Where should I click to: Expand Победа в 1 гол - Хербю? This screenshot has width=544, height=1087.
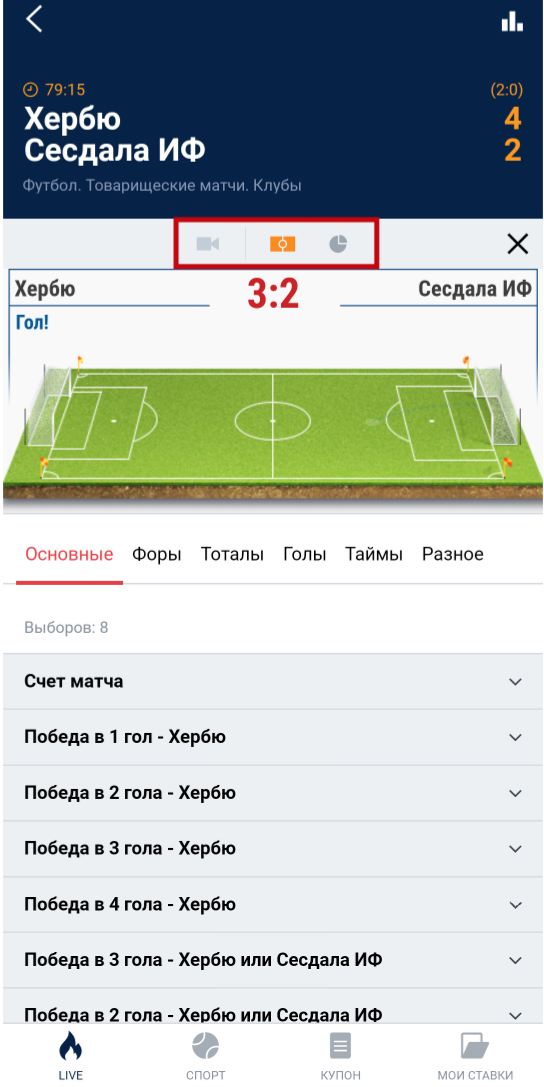pyautogui.click(x=273, y=738)
